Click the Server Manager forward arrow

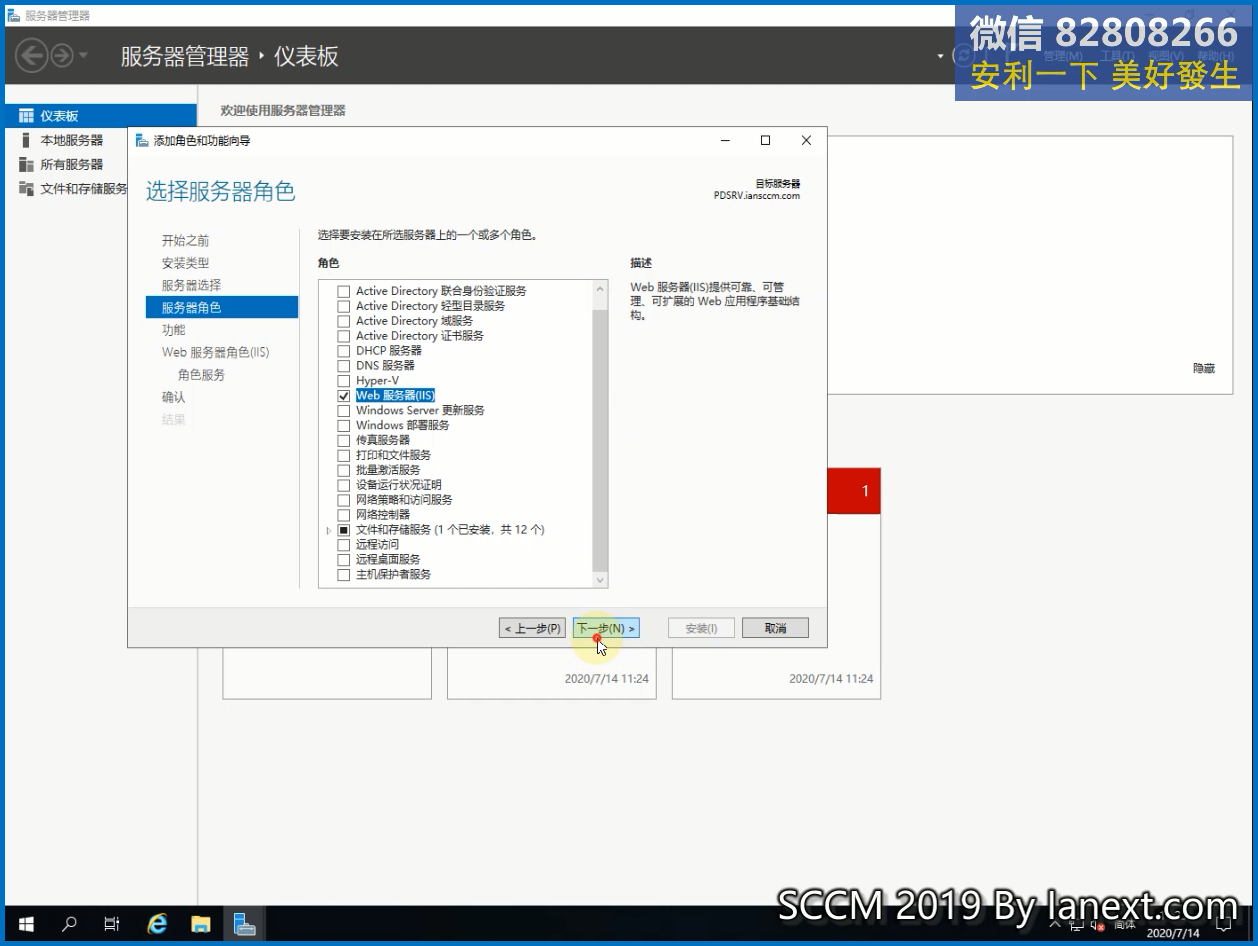pyautogui.click(x=62, y=55)
